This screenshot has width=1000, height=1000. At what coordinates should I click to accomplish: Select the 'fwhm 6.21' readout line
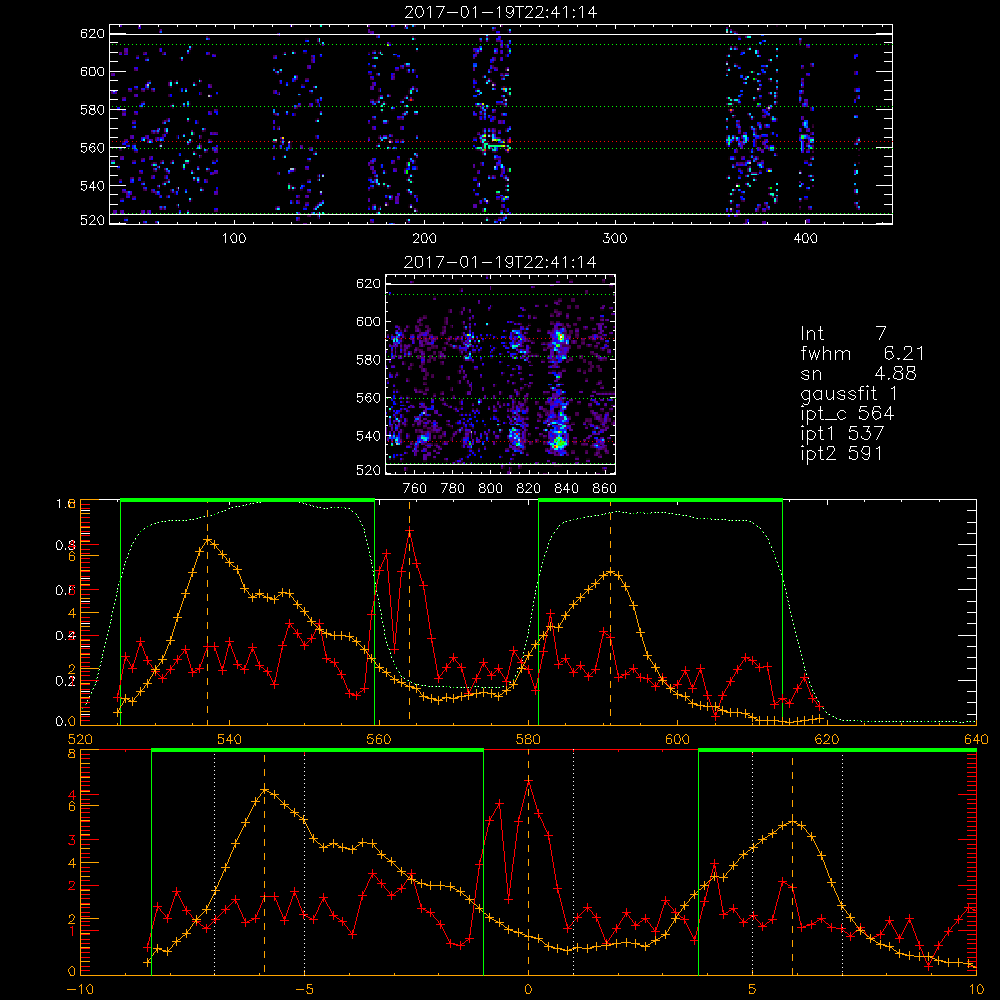tap(862, 353)
